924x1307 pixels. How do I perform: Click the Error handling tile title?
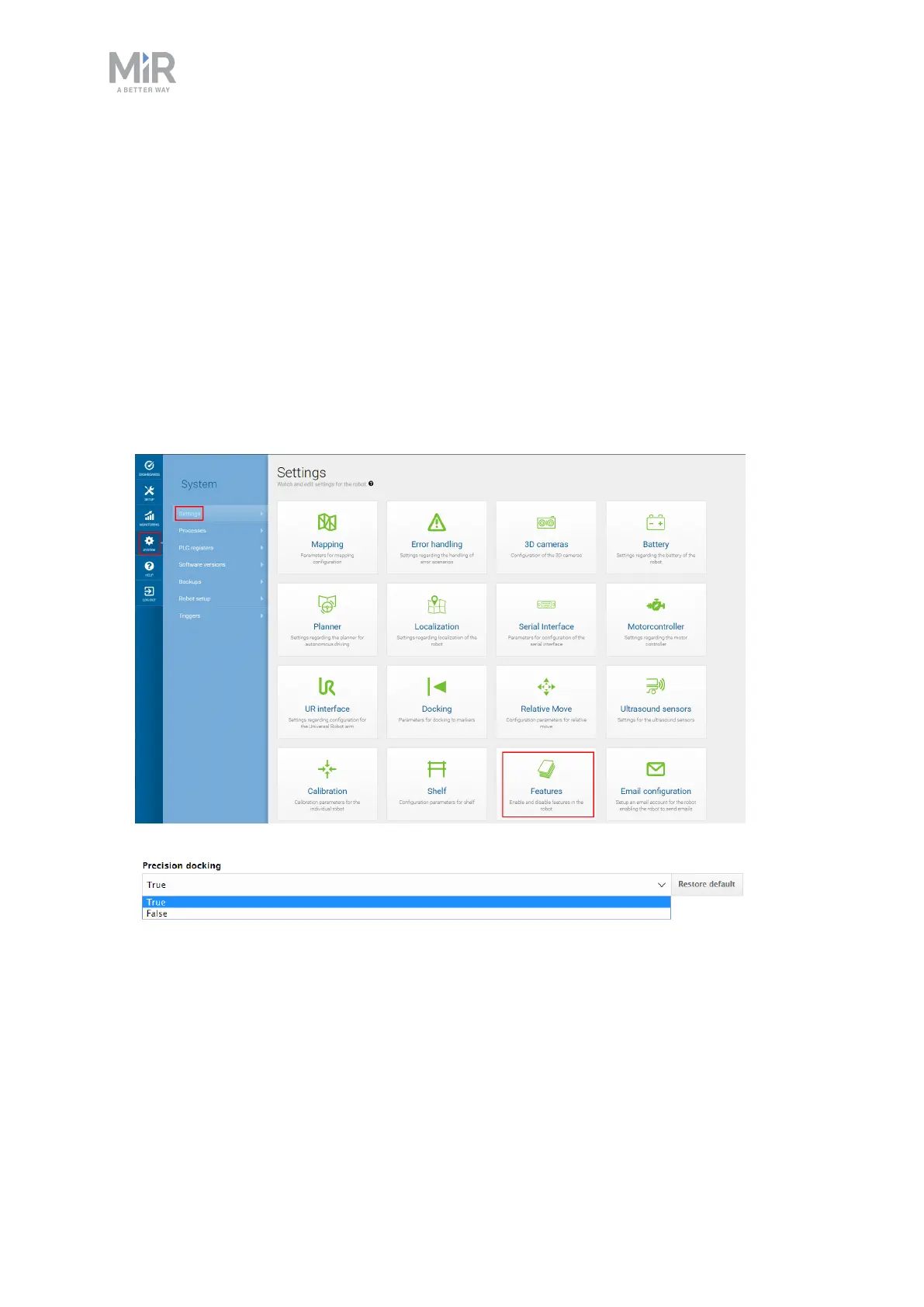437,545
